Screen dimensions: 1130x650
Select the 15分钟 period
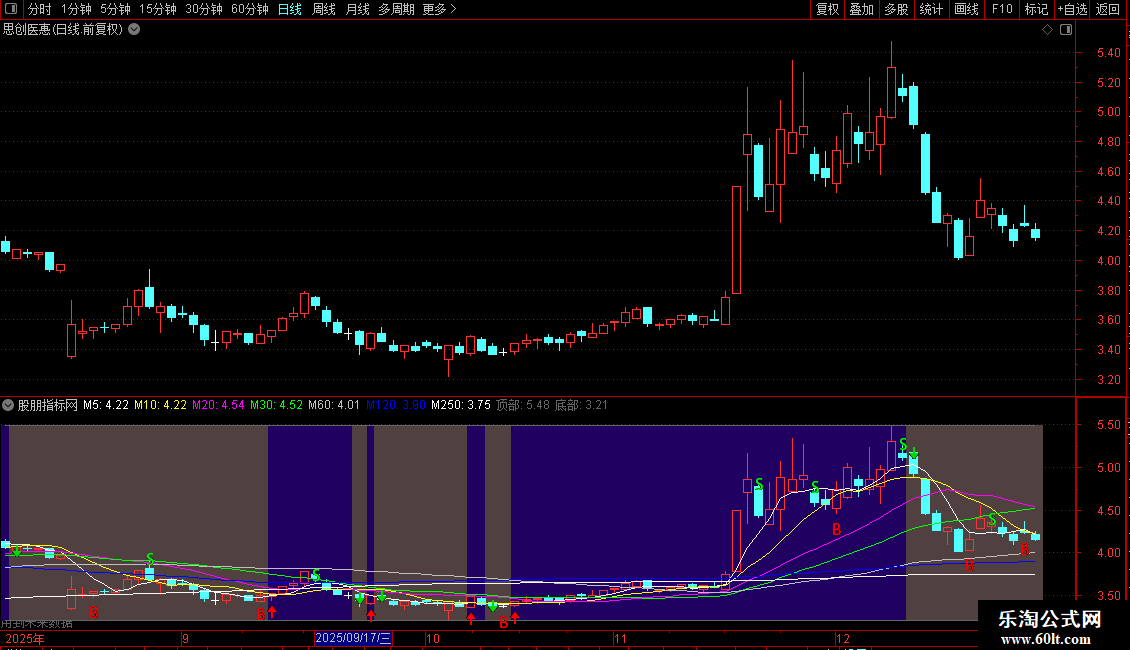(x=158, y=9)
